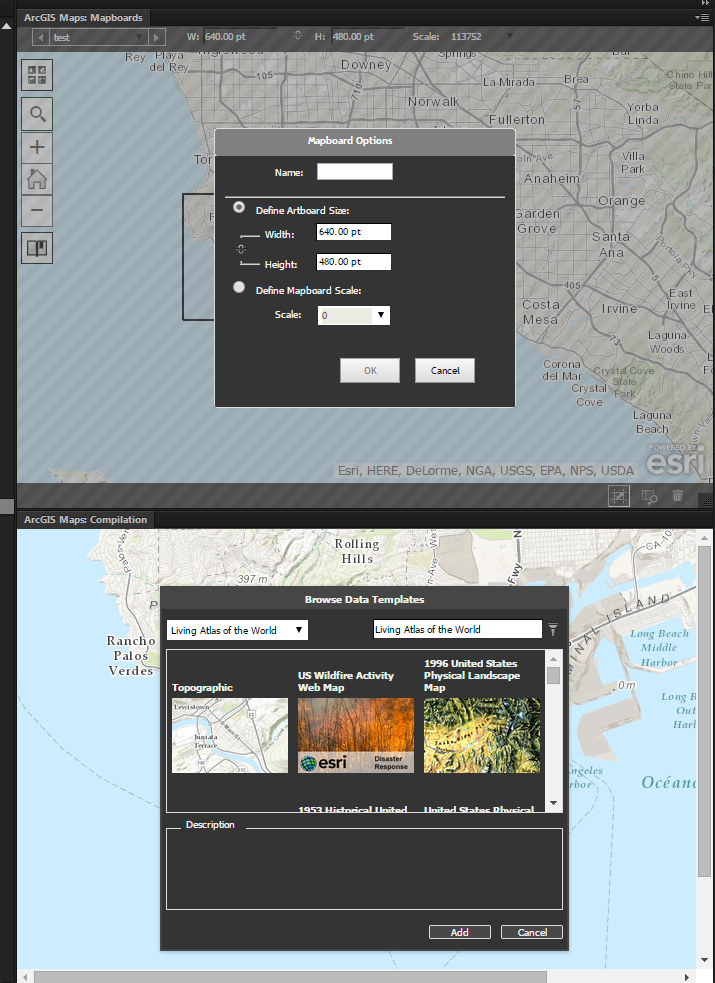Click Compilation panel vertical scrollbar

[704, 712]
